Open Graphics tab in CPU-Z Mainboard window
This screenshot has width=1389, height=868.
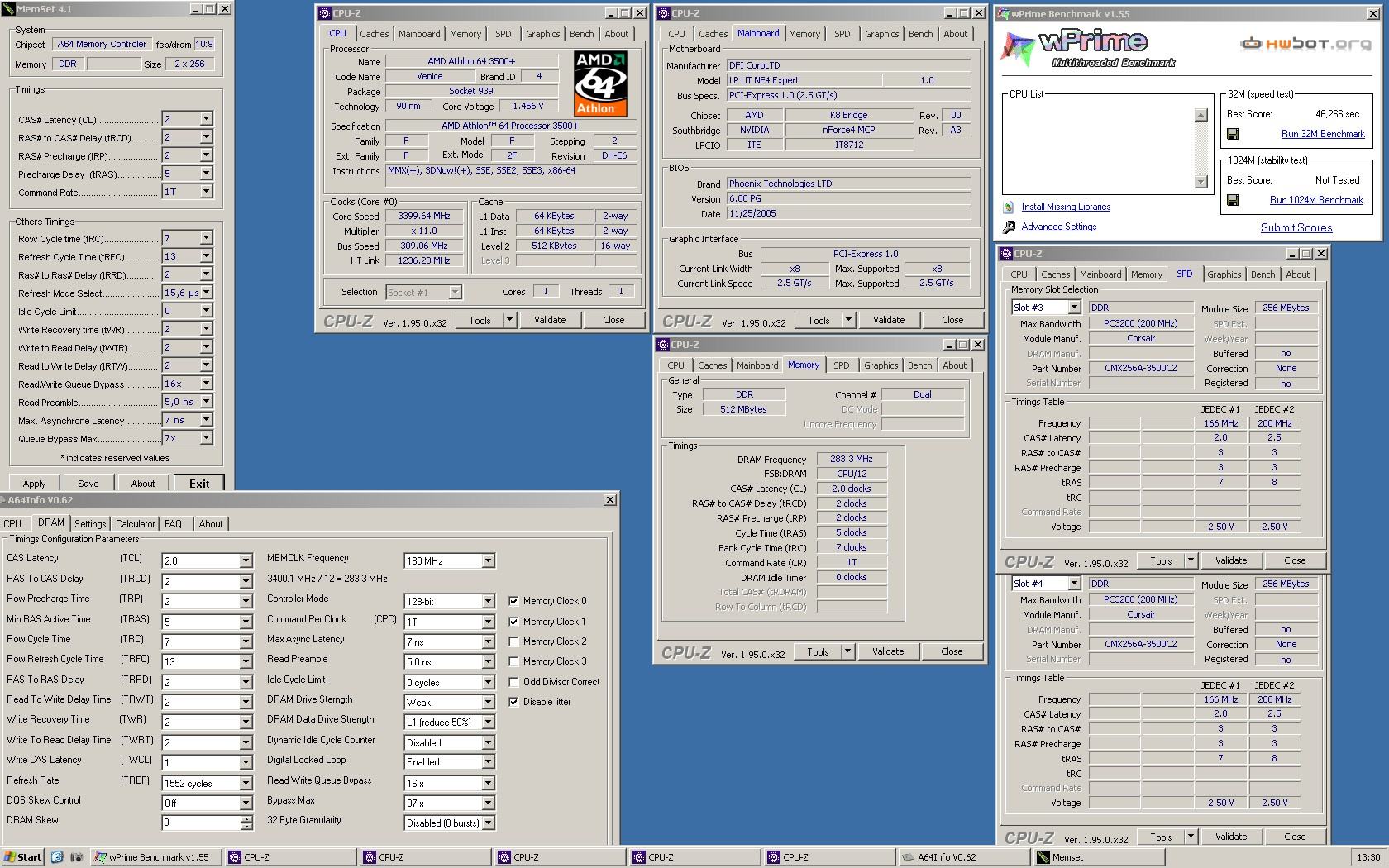point(881,34)
